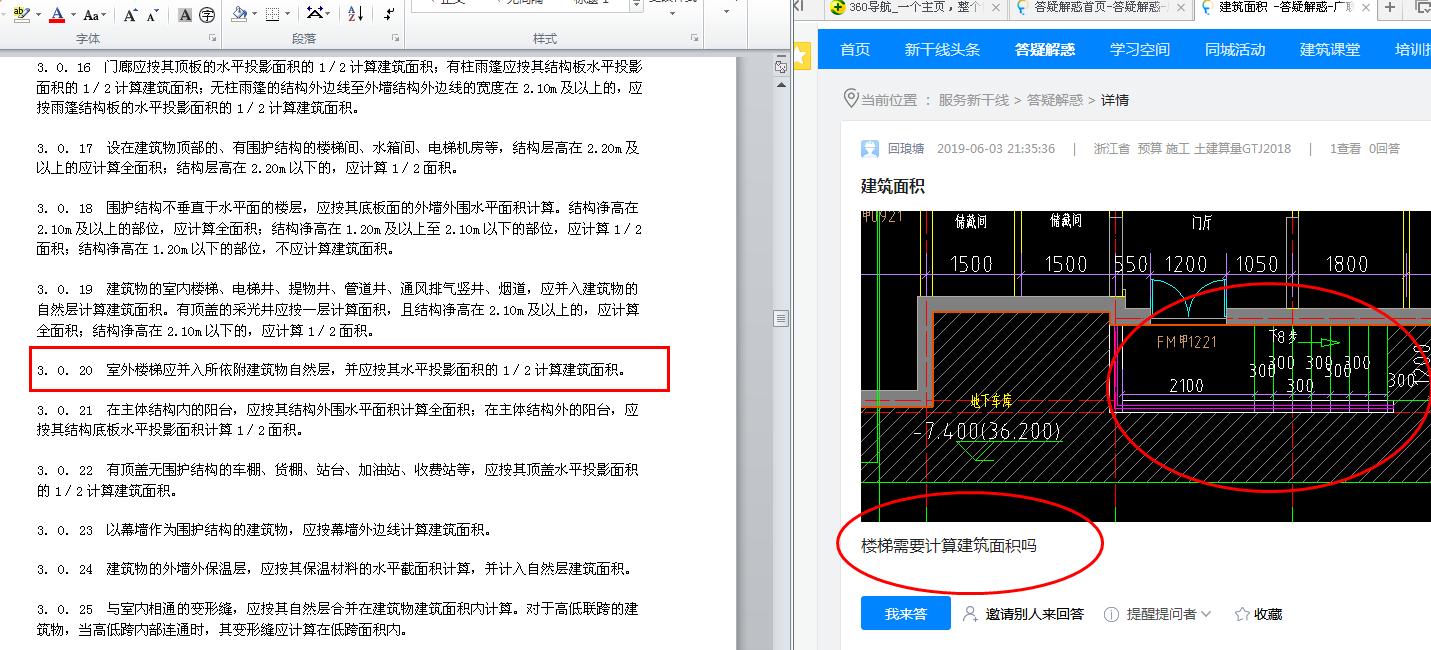Click the yellow favorites star icon

coord(801,56)
